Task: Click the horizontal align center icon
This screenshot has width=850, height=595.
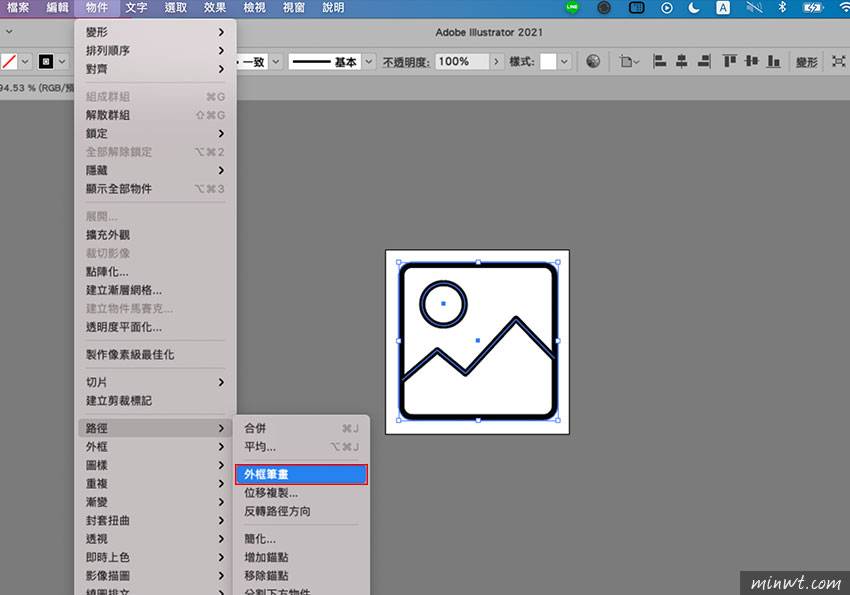Action: [681, 62]
